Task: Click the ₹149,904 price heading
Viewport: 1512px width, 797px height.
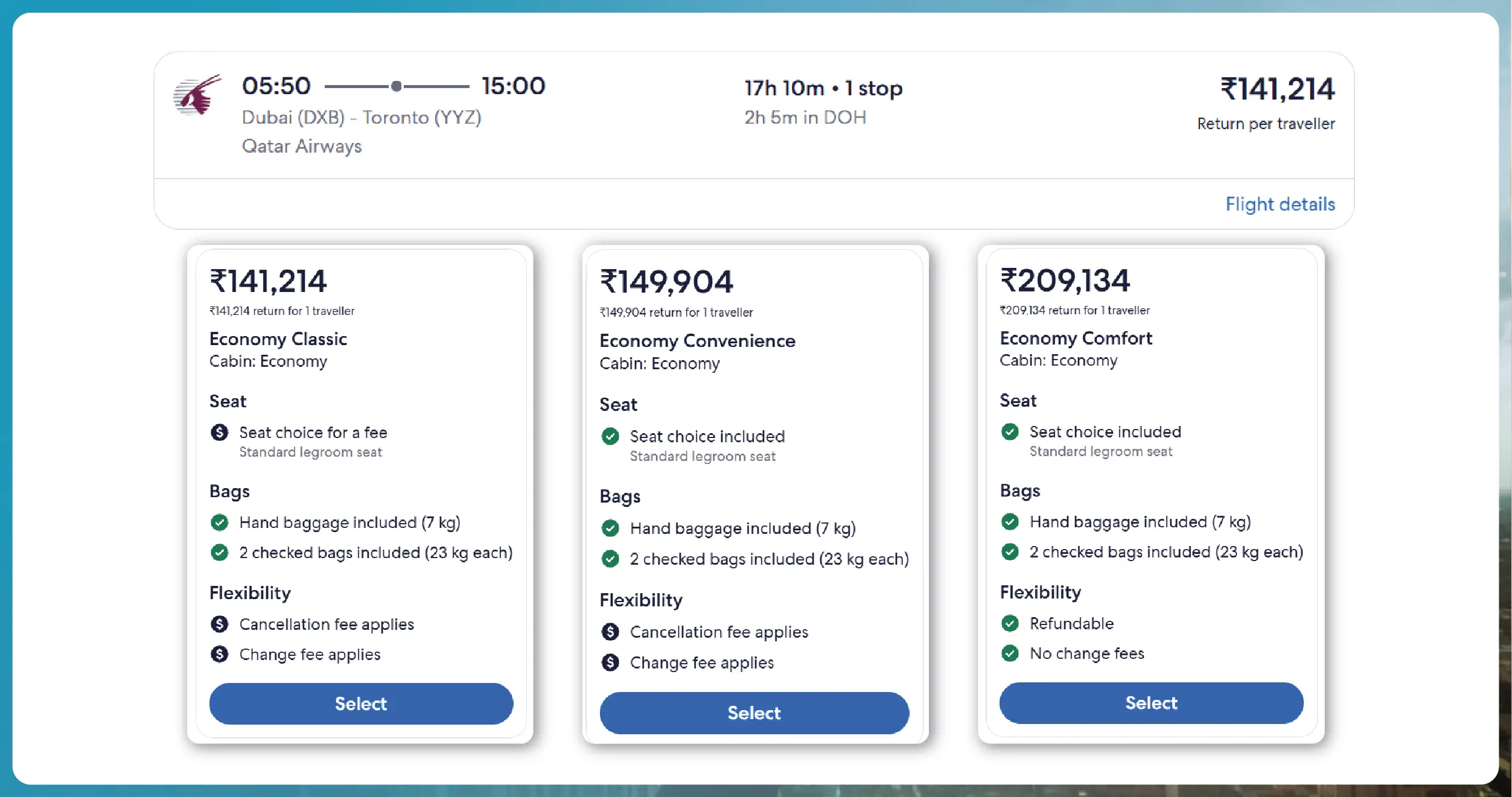Action: pyautogui.click(x=666, y=280)
